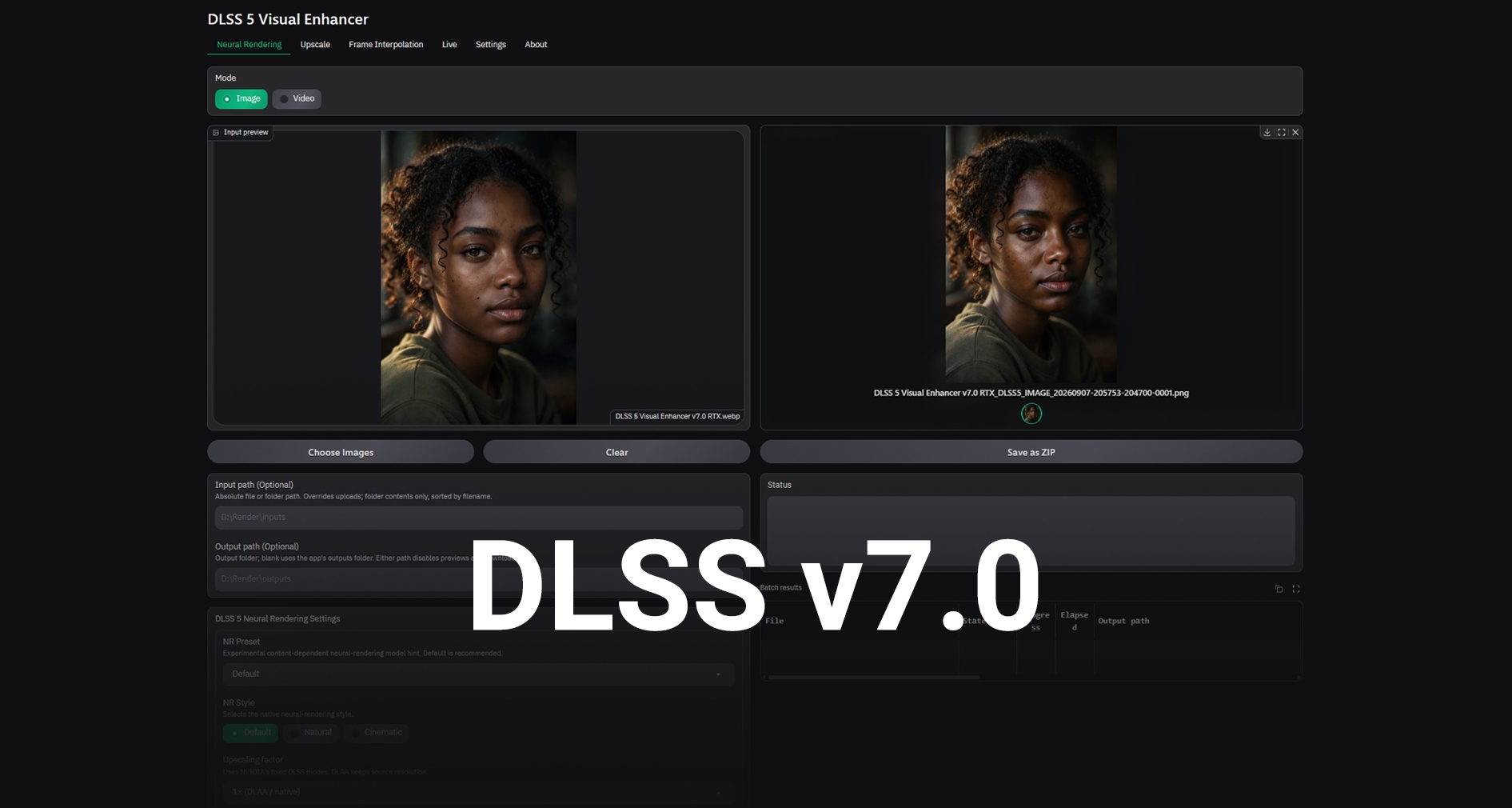Click the Clear button
Image resolution: width=1512 pixels, height=808 pixels.
[616, 452]
